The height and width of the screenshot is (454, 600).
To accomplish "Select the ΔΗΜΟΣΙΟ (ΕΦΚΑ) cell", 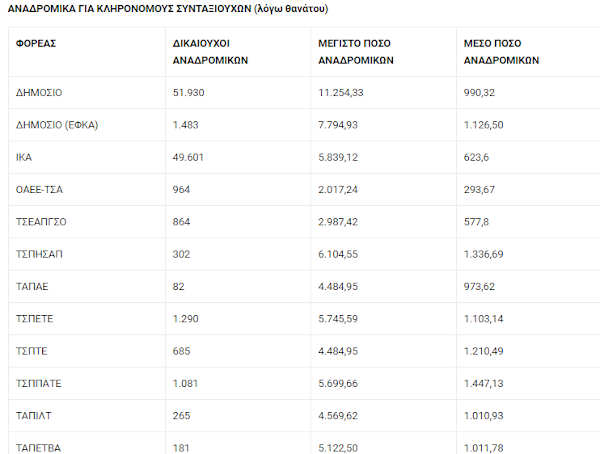I will coord(57,125).
